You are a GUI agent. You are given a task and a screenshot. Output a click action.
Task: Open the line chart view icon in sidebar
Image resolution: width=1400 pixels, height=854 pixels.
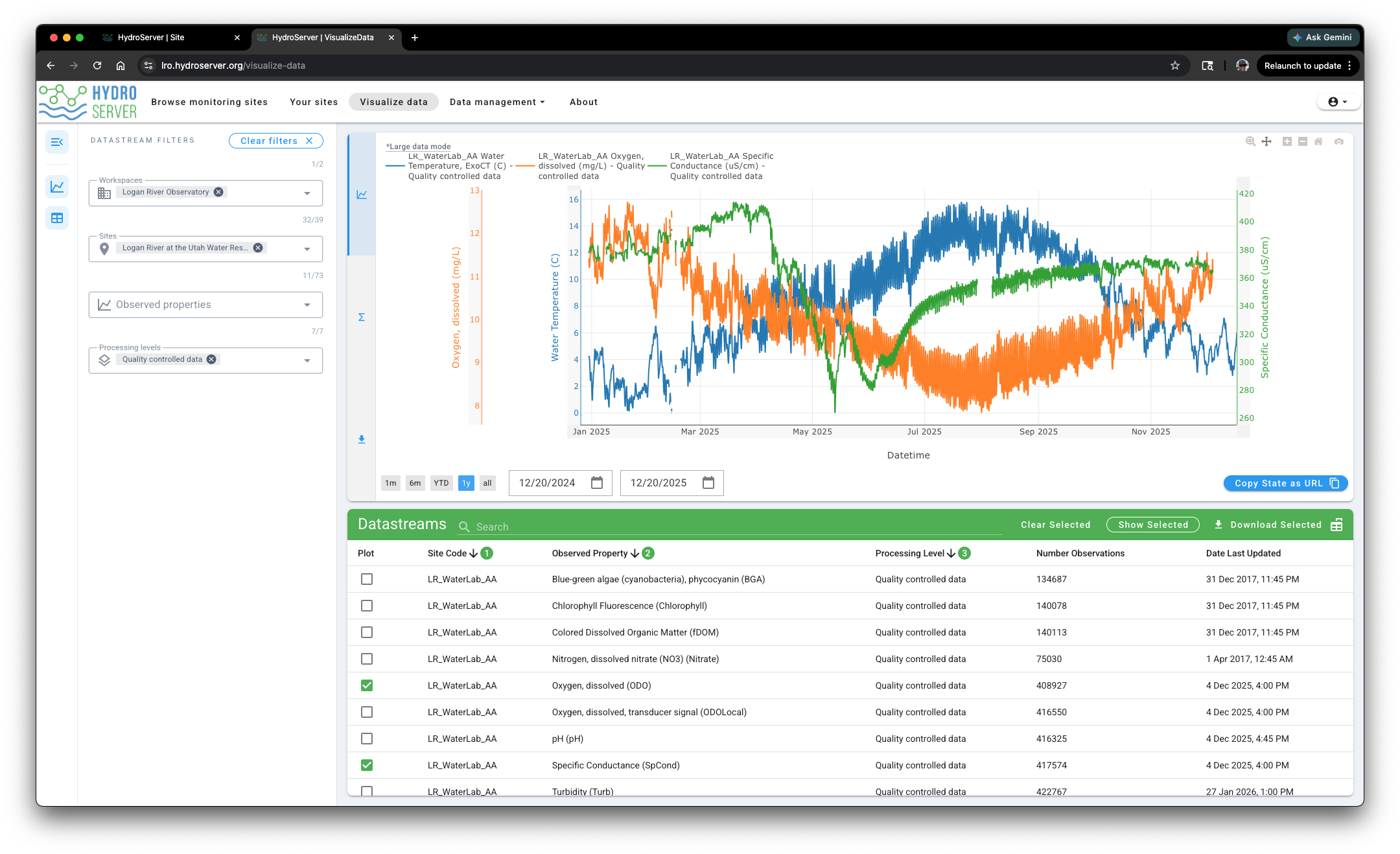[57, 187]
